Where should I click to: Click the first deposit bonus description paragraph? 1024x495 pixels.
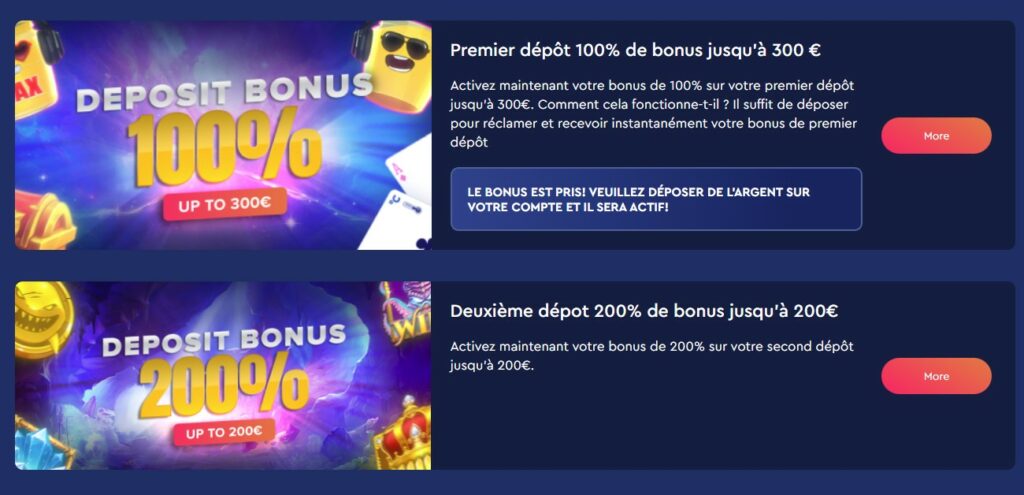click(653, 114)
